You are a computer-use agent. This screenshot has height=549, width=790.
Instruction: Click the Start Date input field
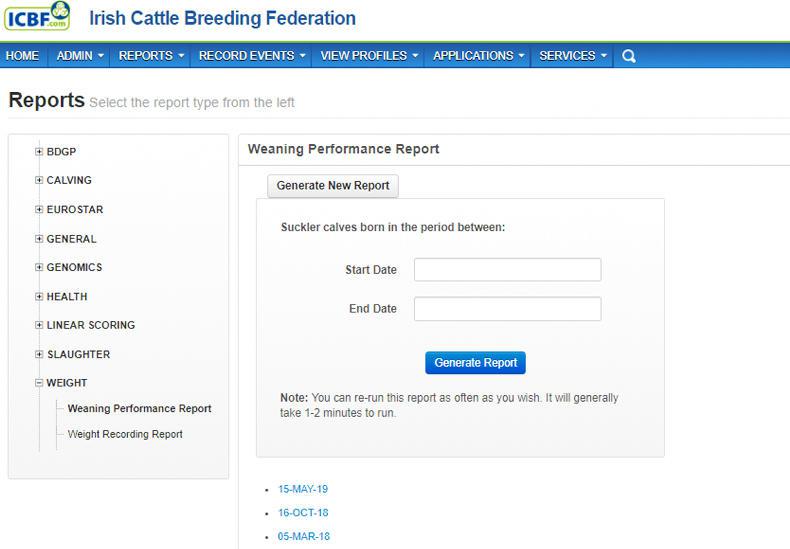coord(507,270)
